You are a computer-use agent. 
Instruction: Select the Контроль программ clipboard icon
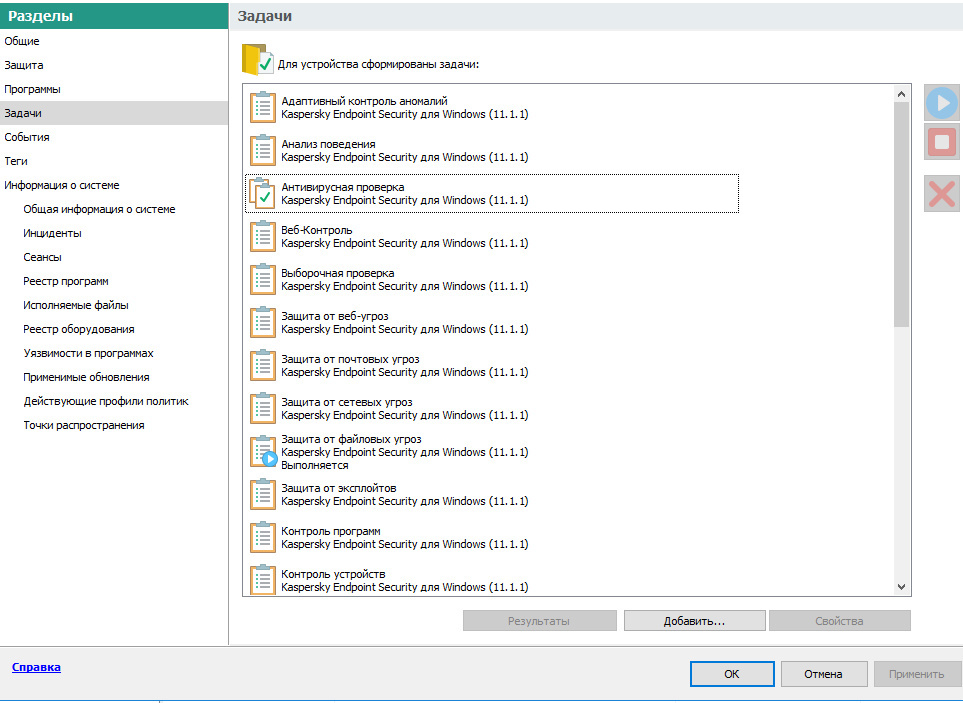[263, 537]
